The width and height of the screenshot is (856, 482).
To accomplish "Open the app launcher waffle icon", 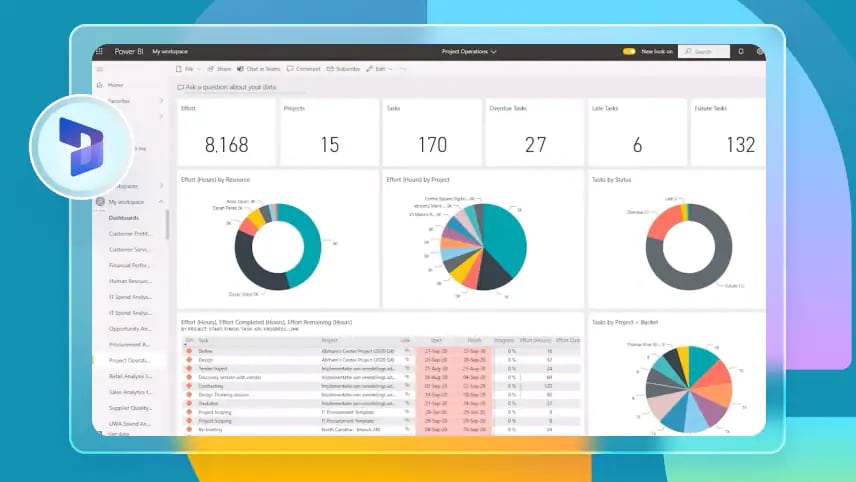I will (99, 51).
